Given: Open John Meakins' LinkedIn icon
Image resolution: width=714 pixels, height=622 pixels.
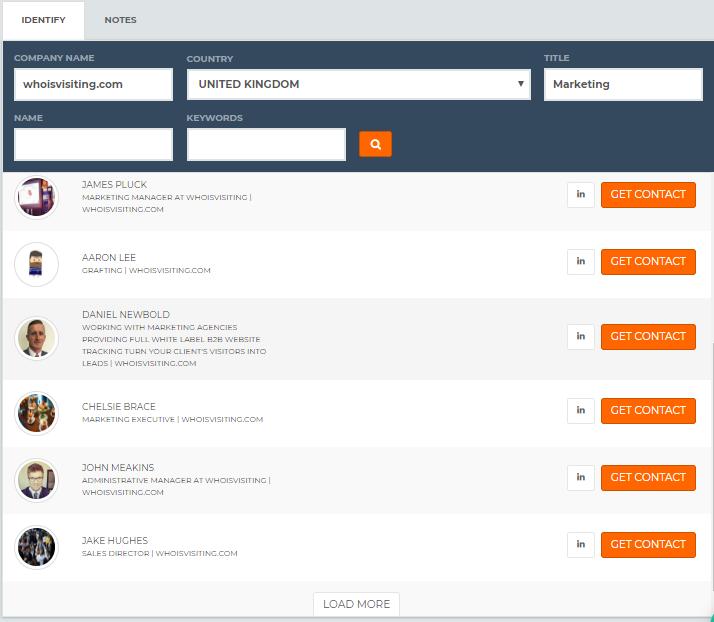Looking at the screenshot, I should pos(581,477).
